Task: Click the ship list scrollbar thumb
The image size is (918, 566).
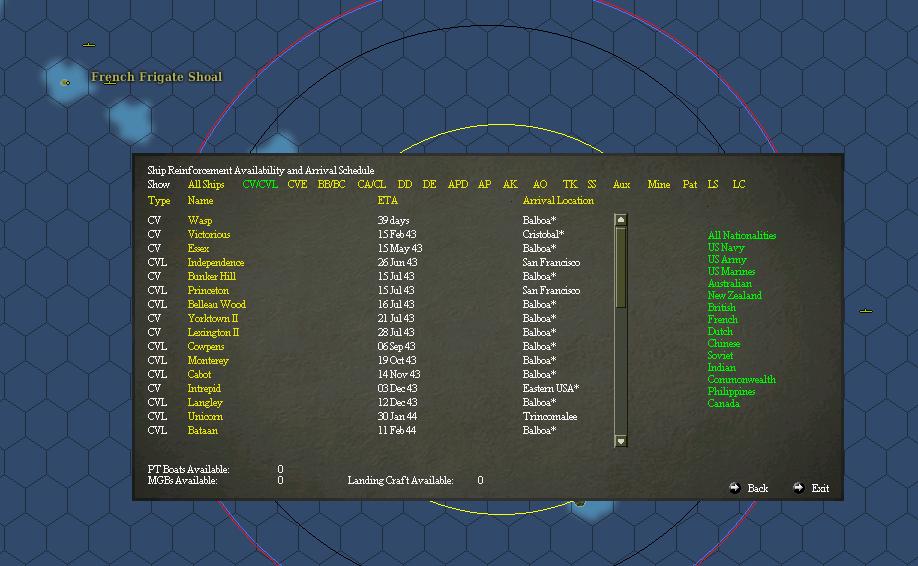Action: 621,267
